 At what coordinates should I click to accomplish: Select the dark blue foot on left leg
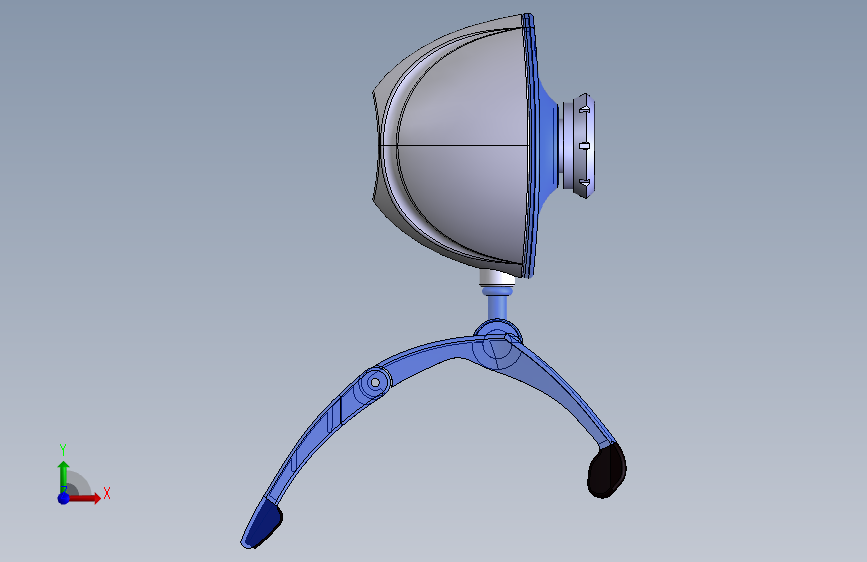tap(262, 524)
